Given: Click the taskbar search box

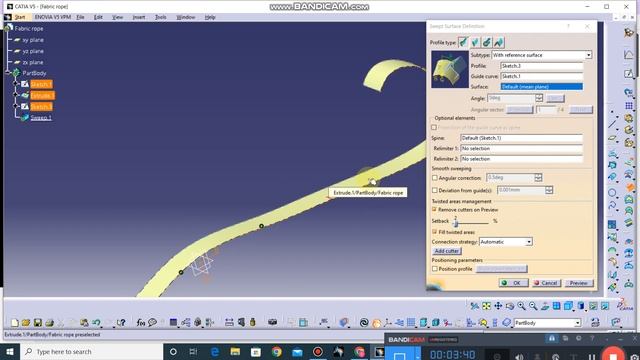Looking at the screenshot, I should pos(91,351).
